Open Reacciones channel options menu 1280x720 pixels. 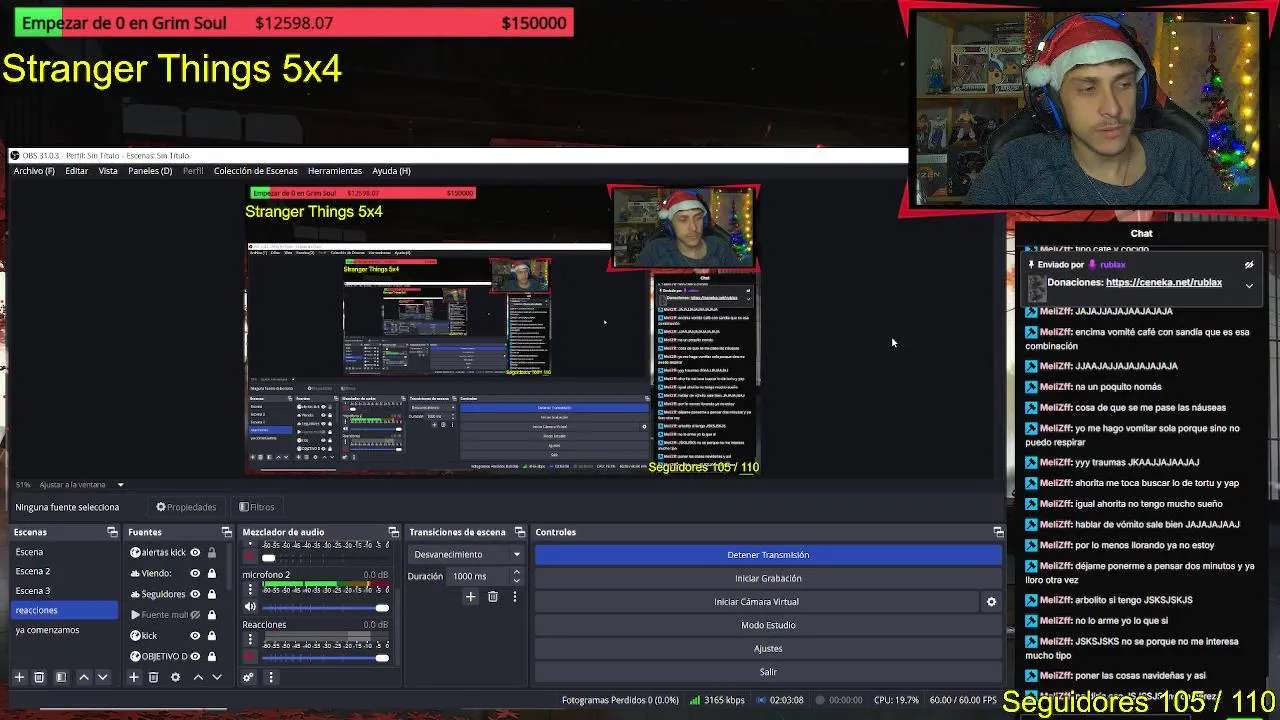pos(250,640)
